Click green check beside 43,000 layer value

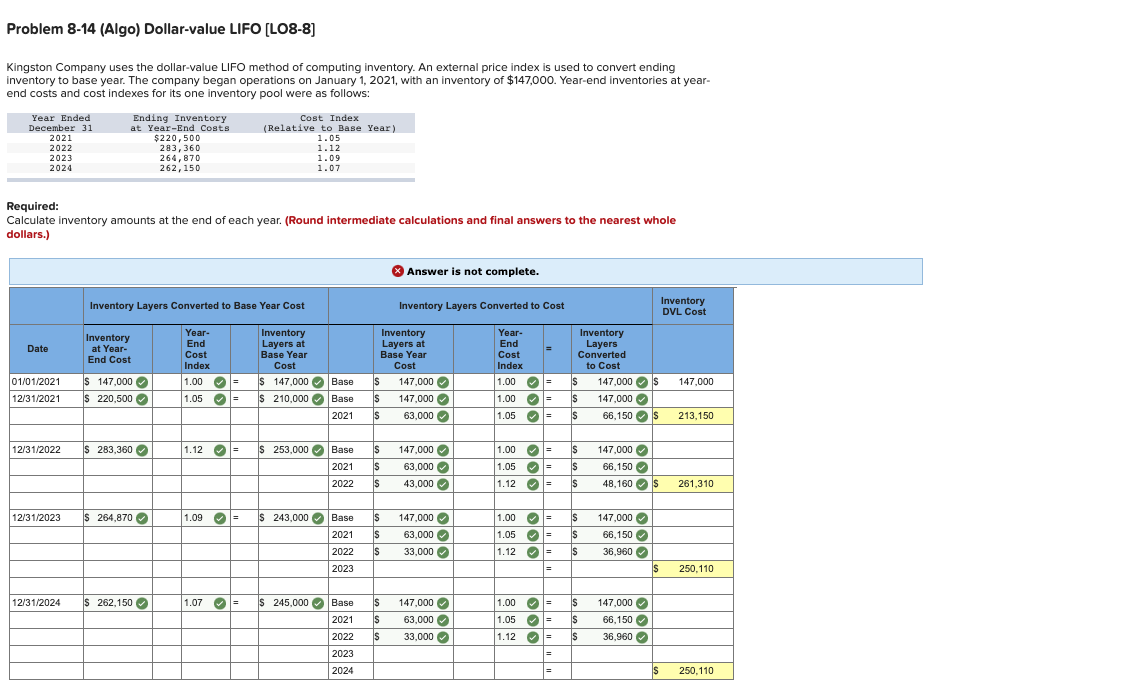[x=443, y=485]
